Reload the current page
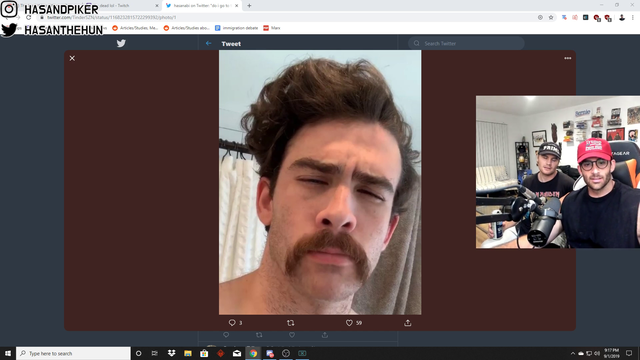The height and width of the screenshot is (360, 640). pos(29,18)
